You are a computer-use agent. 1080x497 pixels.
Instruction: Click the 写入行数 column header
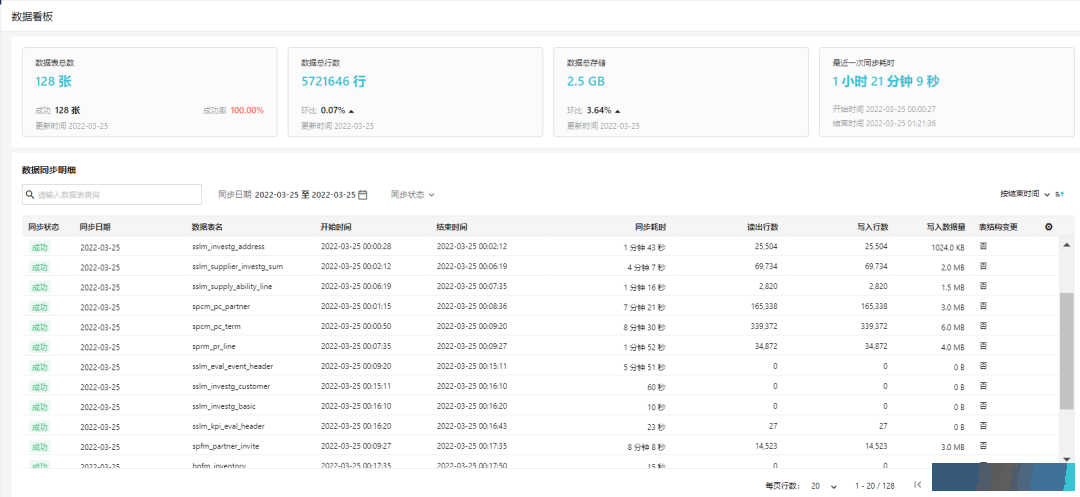click(873, 227)
